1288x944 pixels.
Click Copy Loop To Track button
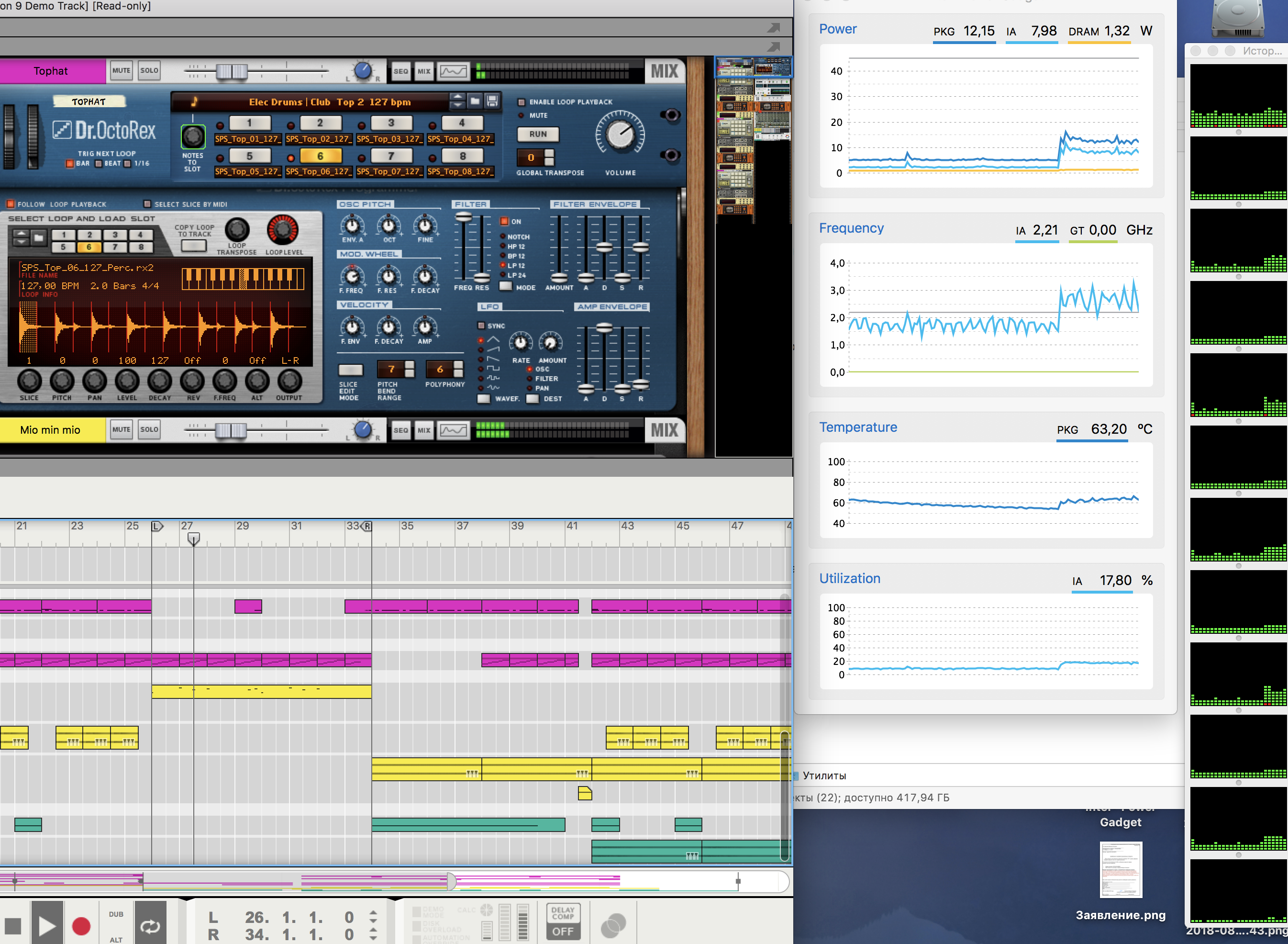194,246
